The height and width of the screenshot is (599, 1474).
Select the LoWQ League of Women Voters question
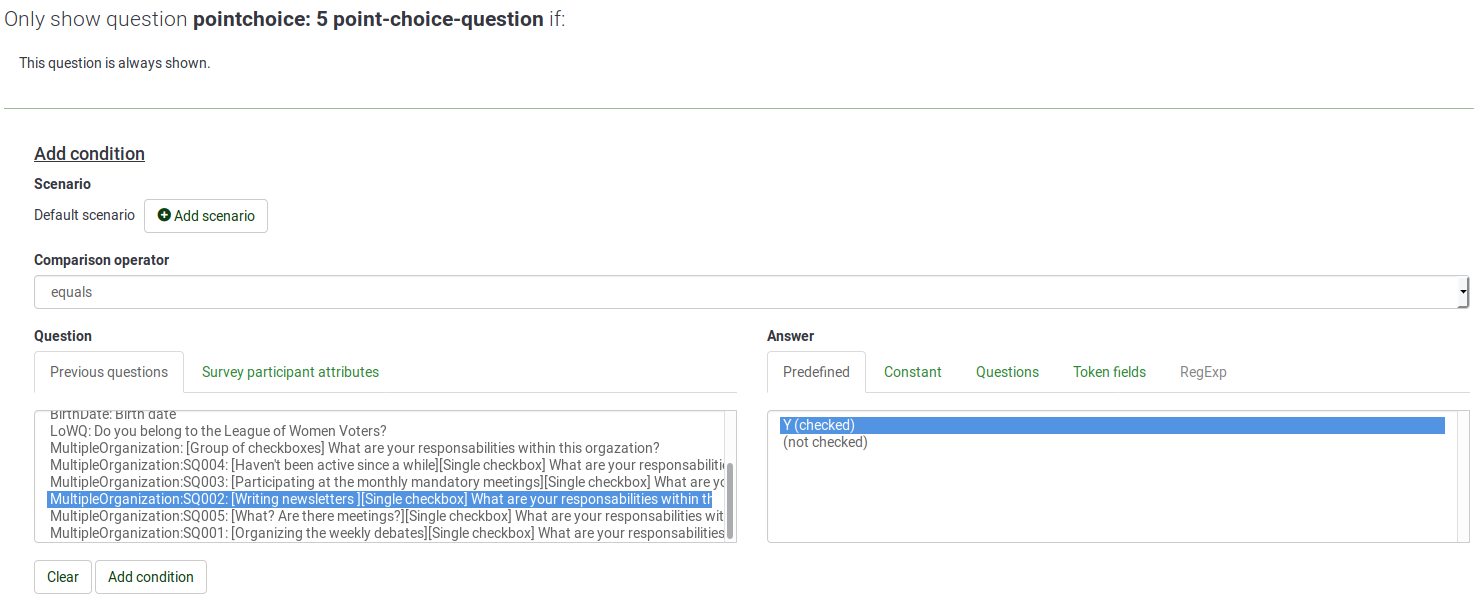(218, 431)
